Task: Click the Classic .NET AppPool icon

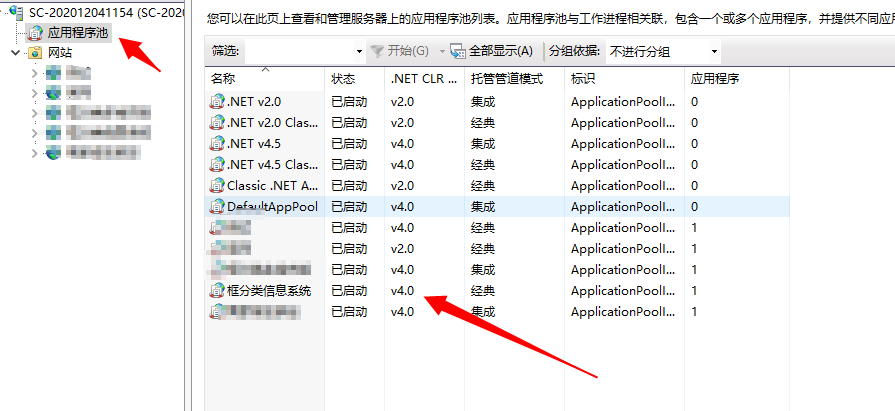Action: (217, 185)
